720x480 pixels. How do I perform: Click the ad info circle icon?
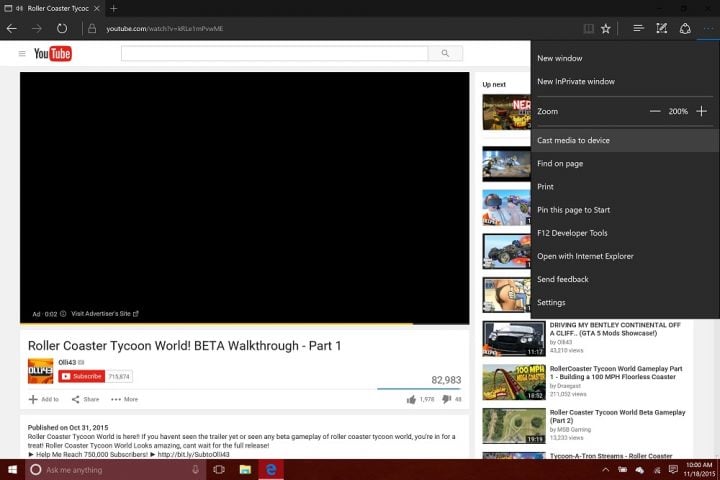[63, 314]
